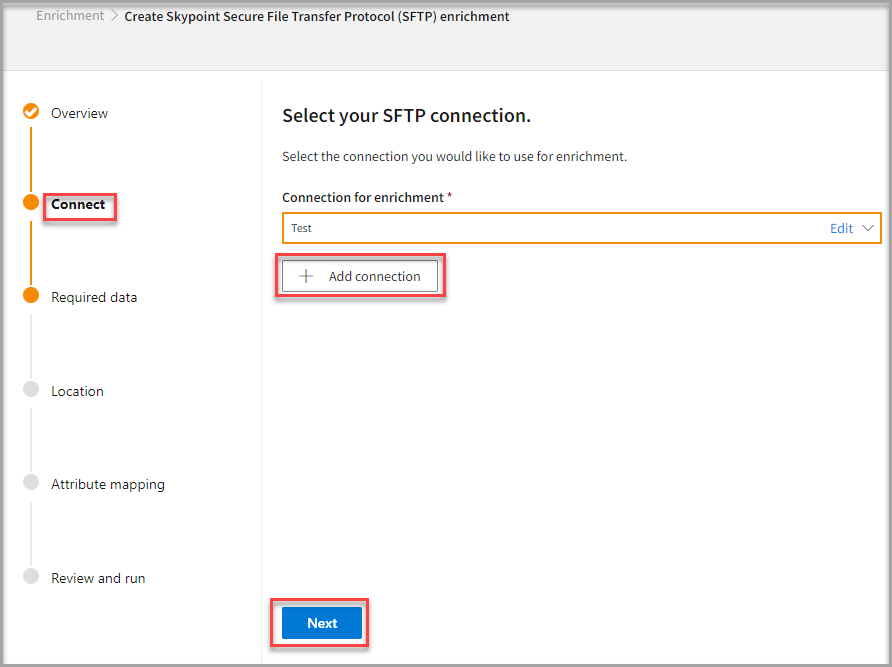Jump to the Required data step

(94, 297)
